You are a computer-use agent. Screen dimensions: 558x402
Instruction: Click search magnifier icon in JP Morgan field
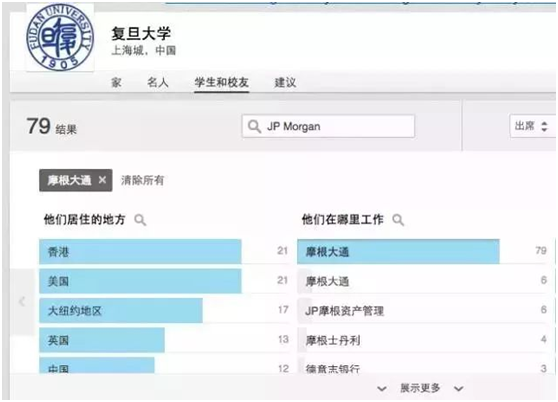pos(254,126)
